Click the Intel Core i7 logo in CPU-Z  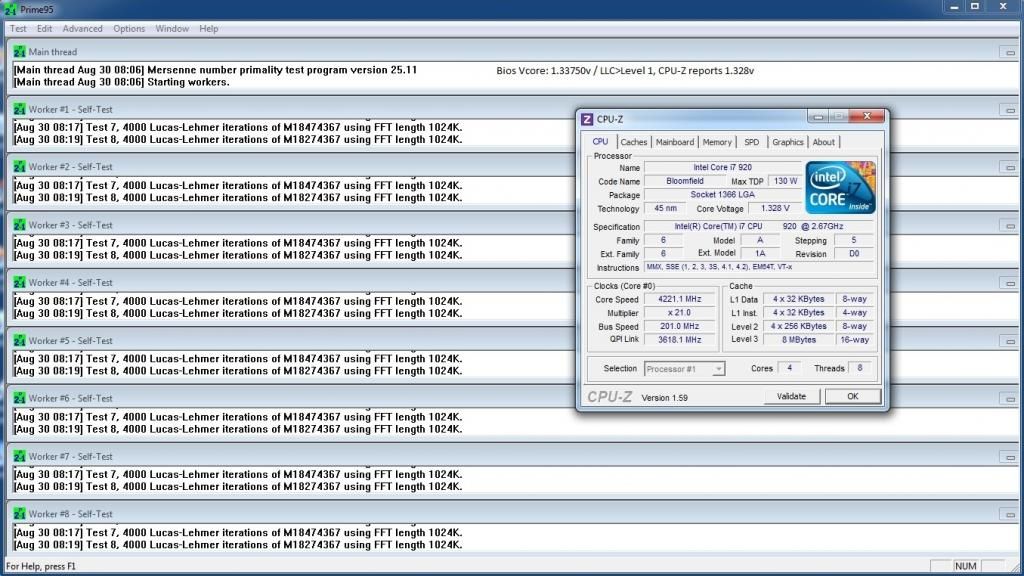click(840, 188)
